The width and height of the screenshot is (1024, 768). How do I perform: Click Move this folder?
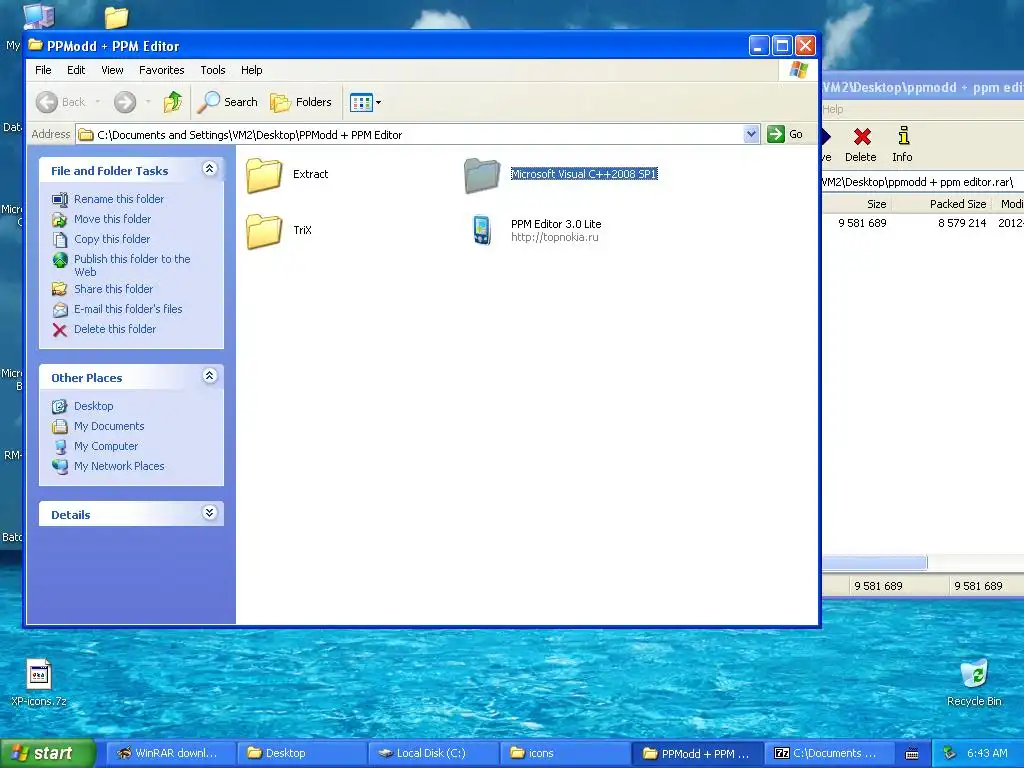coord(112,219)
